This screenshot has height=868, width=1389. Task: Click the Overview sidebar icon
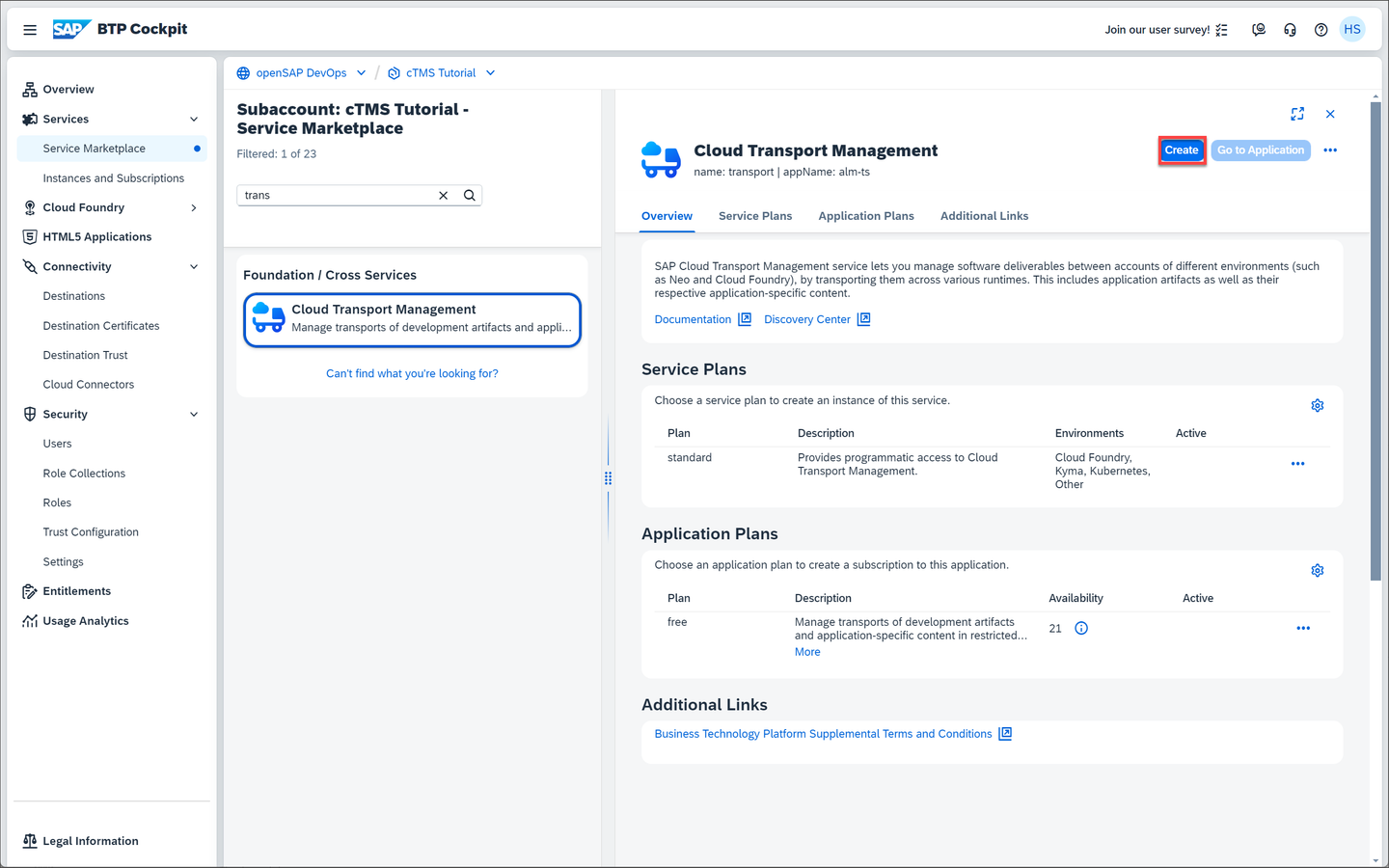click(x=30, y=90)
